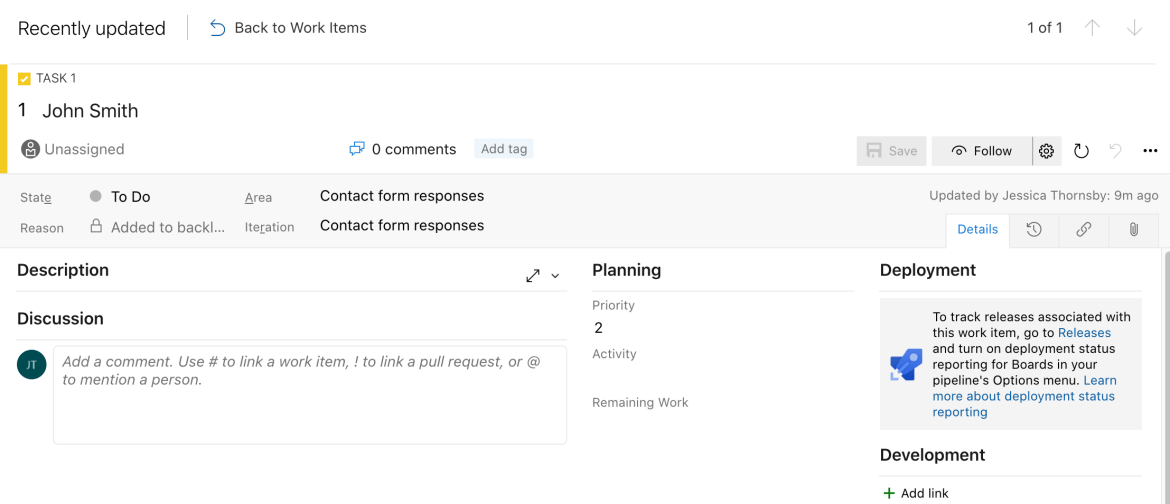Go to next work item arrow
This screenshot has height=504, width=1170.
coord(1134,28)
